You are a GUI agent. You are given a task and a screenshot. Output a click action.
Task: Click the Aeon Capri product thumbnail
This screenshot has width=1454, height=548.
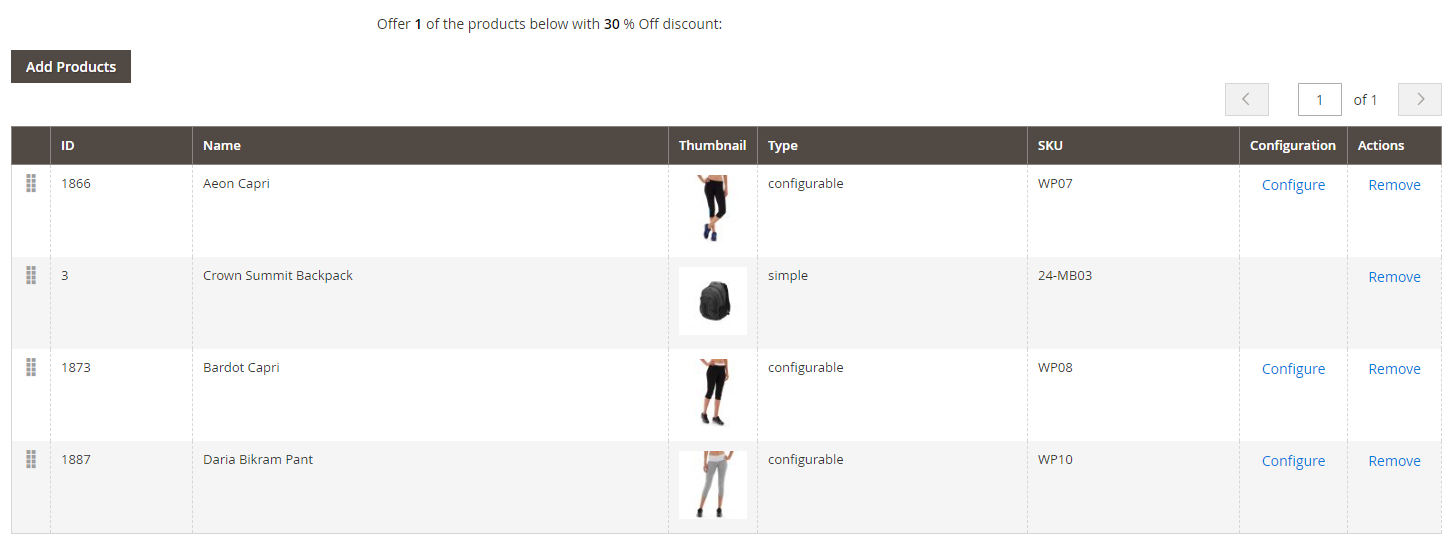coord(712,209)
